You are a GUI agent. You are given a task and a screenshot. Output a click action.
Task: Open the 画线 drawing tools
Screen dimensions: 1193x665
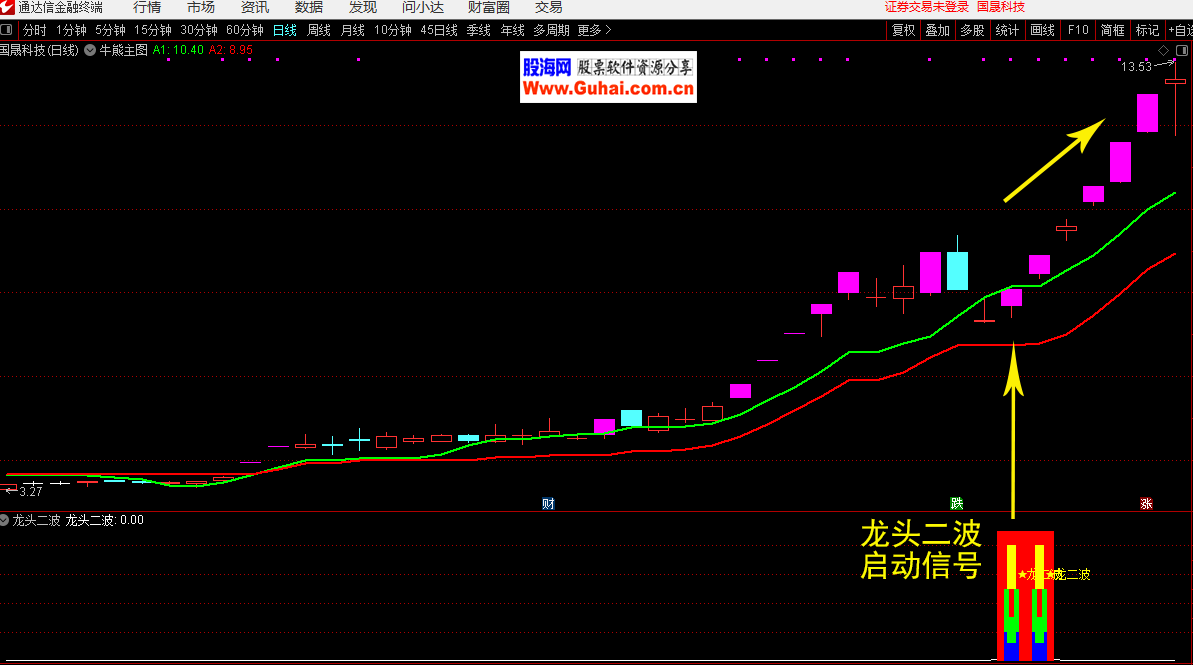pyautogui.click(x=1042, y=30)
